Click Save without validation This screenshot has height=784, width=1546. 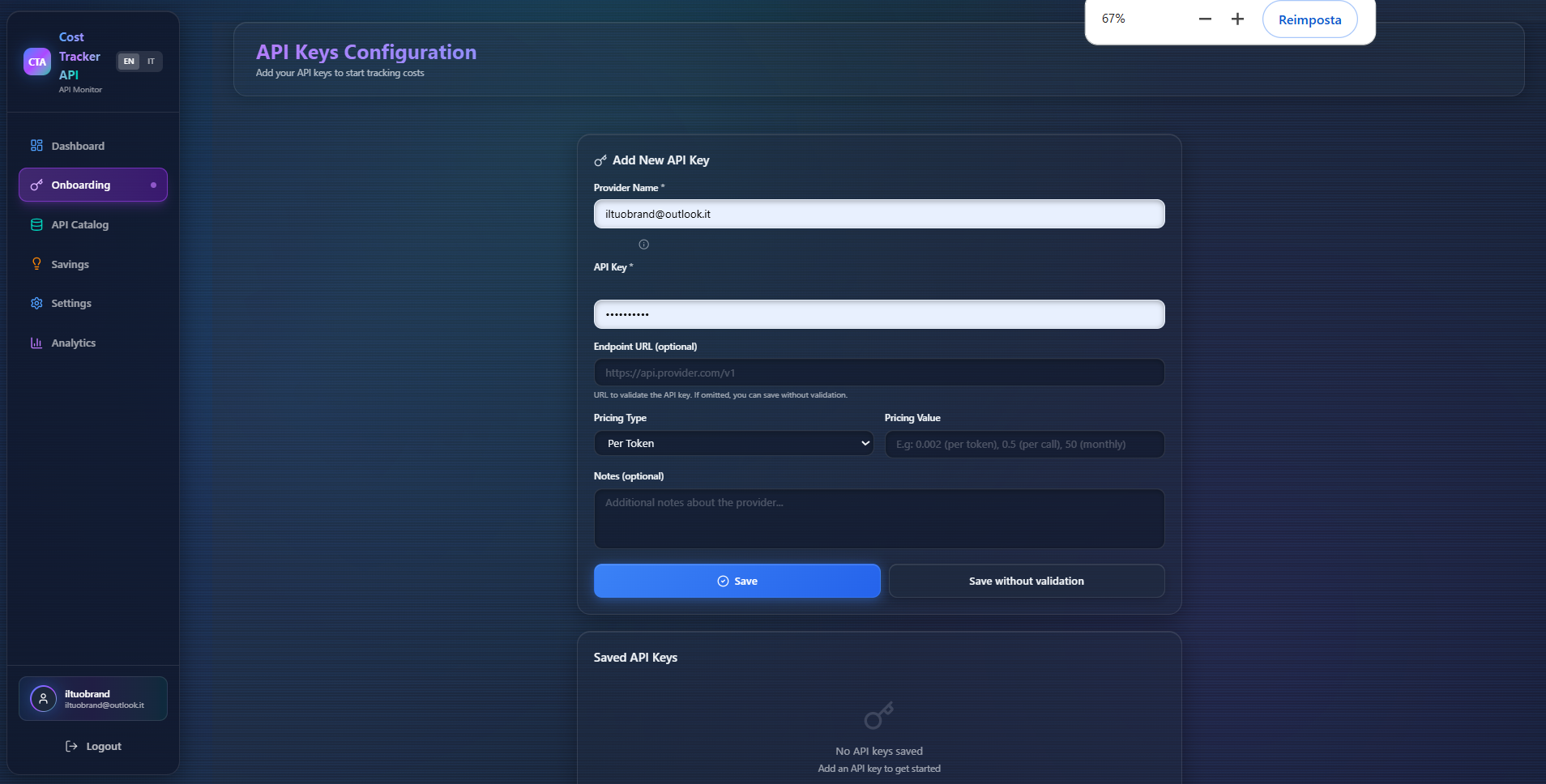(1026, 581)
